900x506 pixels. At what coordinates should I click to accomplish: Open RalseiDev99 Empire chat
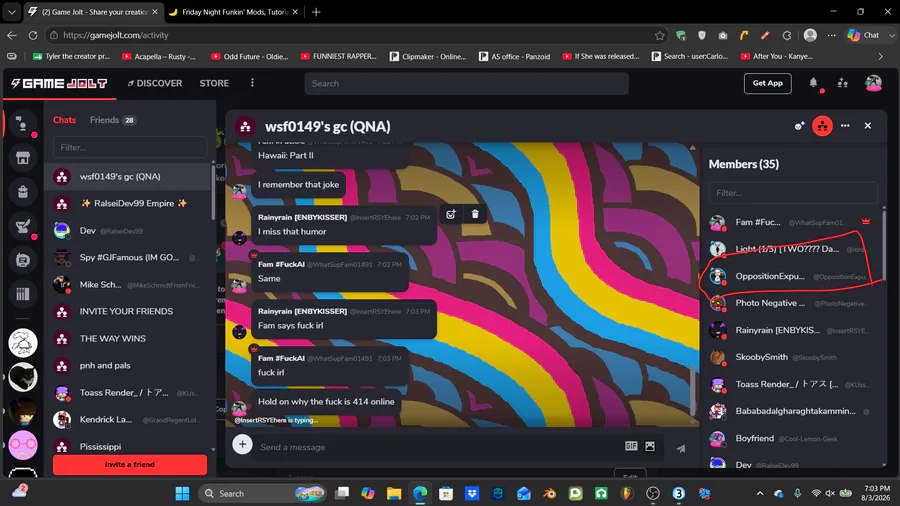pyautogui.click(x=127, y=203)
